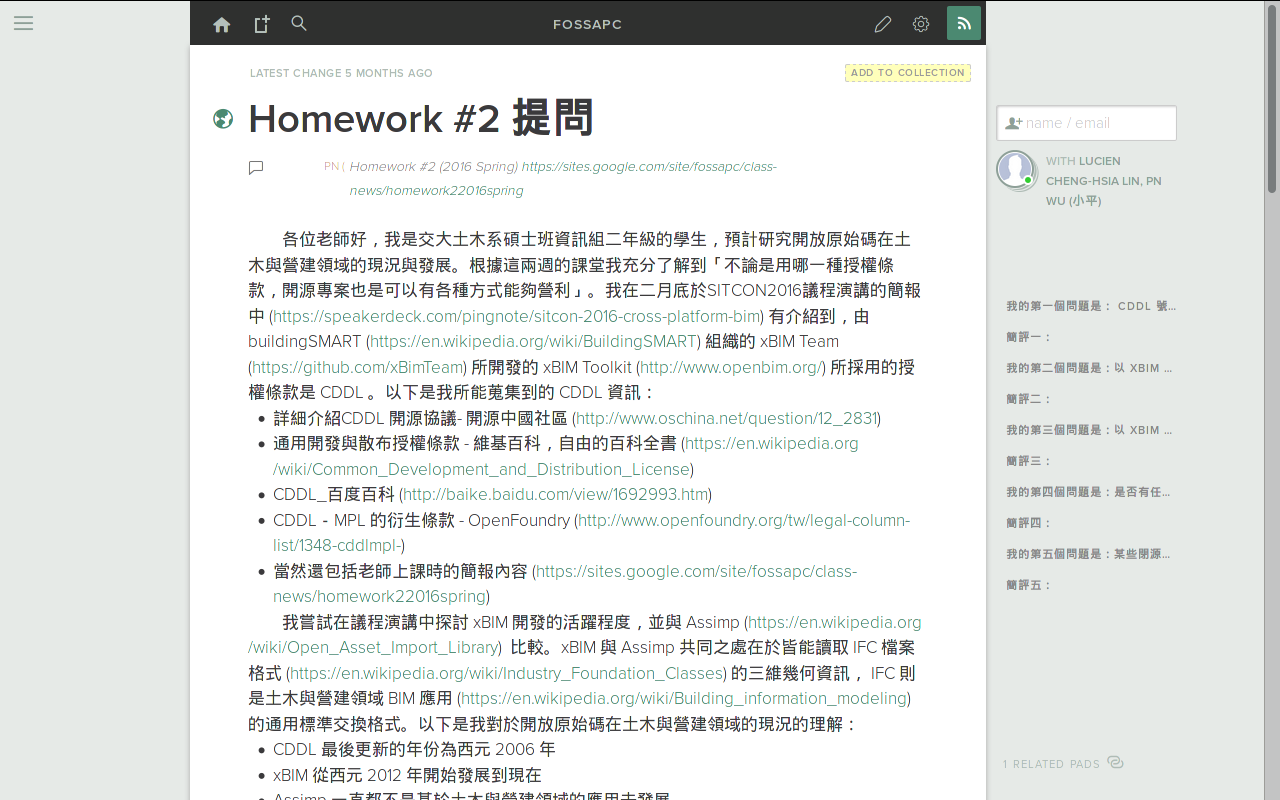Open the search magnifier icon
This screenshot has width=1280, height=800.
pos(298,23)
